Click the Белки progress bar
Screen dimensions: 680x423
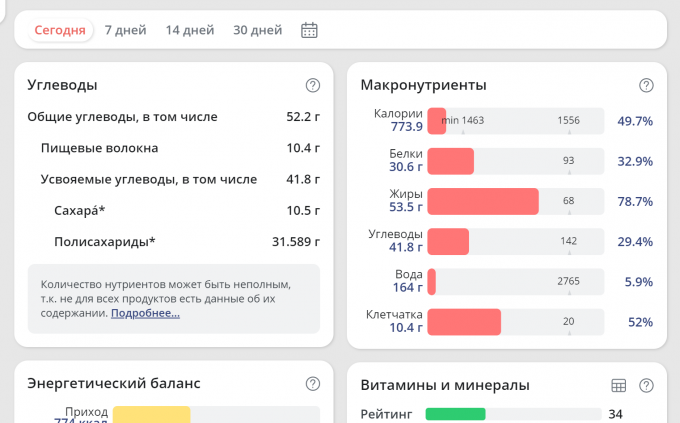coord(515,161)
